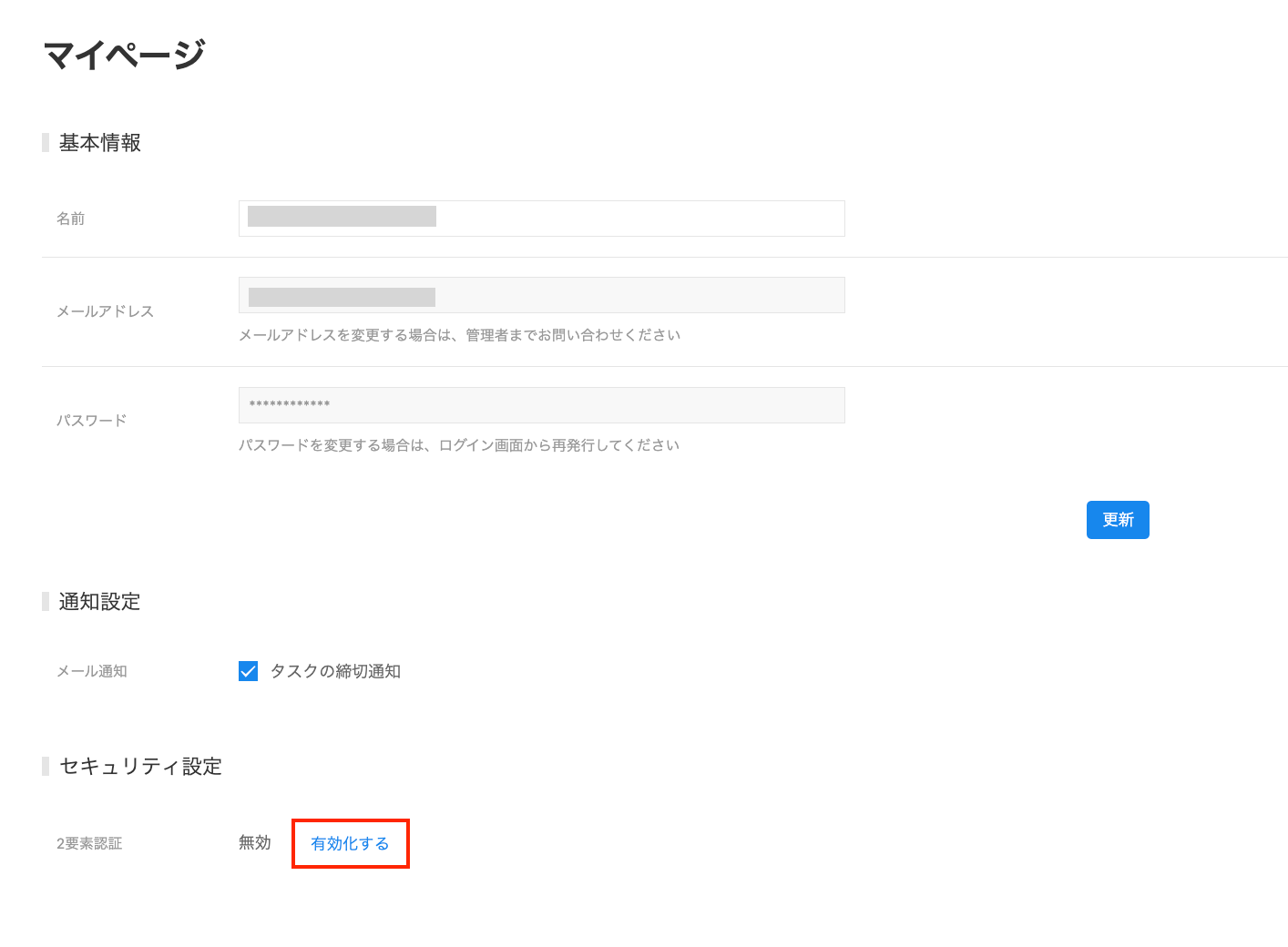Viewport: 1288px width, 947px height.
Task: Click the セキュリティ設定 section header
Action: tap(138, 767)
